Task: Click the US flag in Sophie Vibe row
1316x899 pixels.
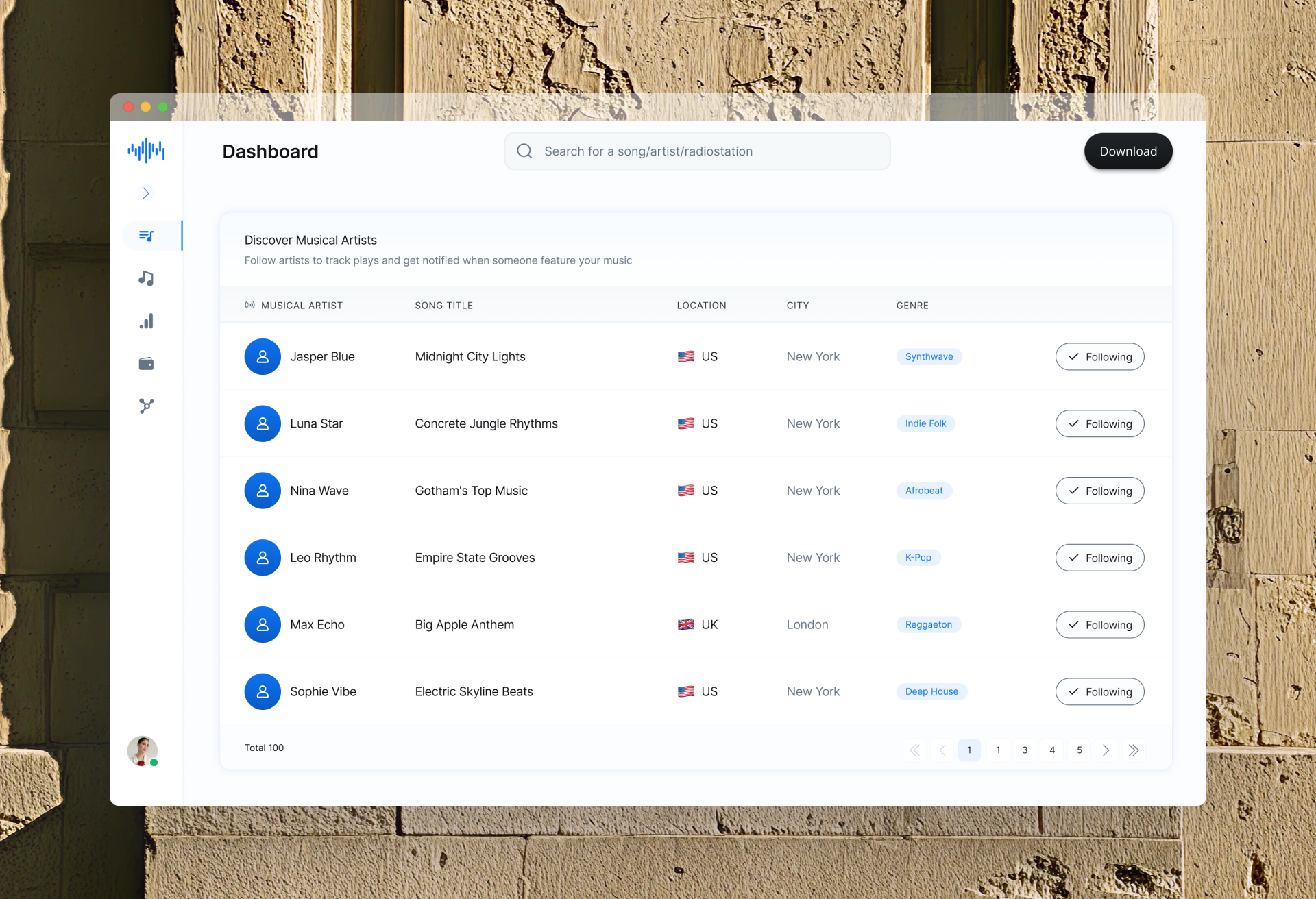Action: click(686, 692)
